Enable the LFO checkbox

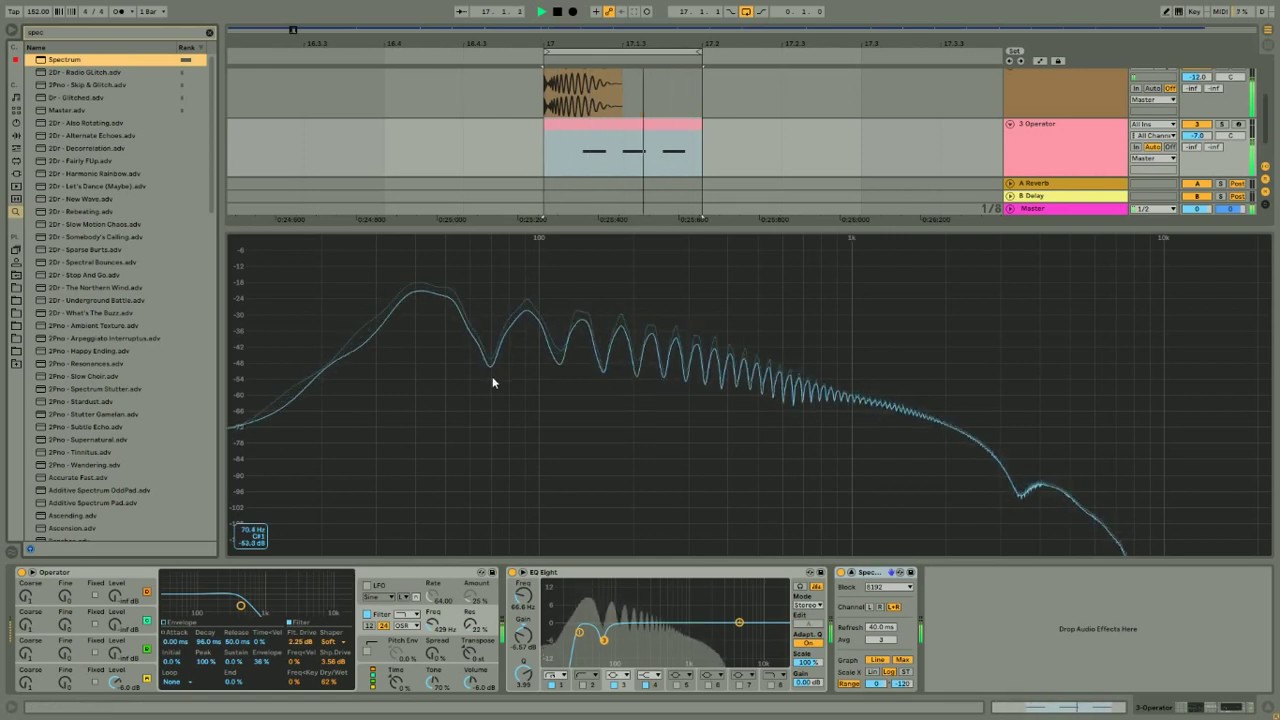(x=367, y=585)
